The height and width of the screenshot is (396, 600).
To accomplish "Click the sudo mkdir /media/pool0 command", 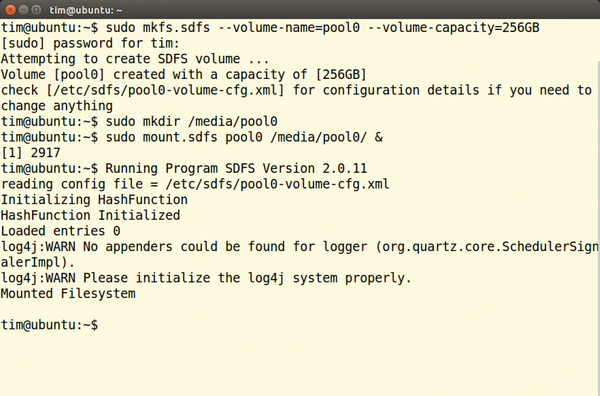I will click(x=191, y=122).
